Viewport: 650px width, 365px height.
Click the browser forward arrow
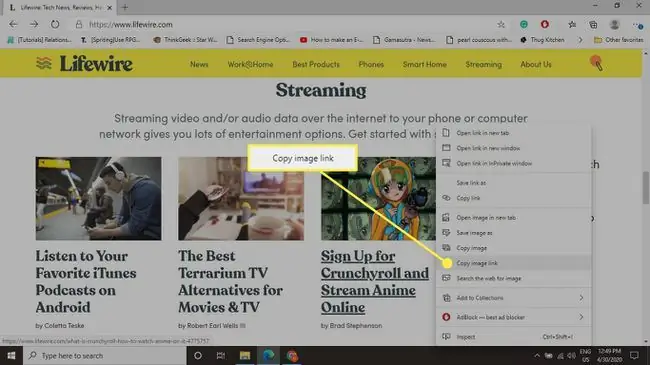[x=34, y=24]
